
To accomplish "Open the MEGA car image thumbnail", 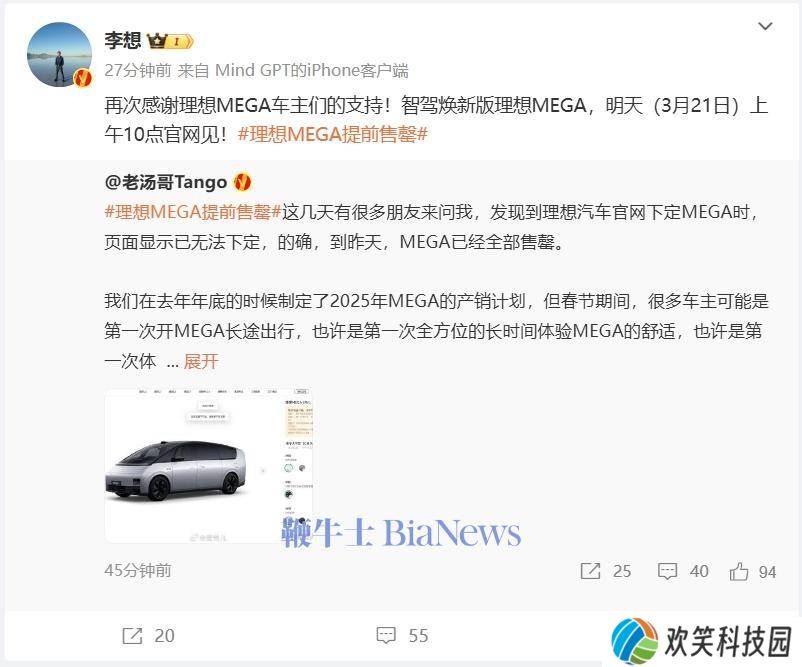I will coord(209,465).
